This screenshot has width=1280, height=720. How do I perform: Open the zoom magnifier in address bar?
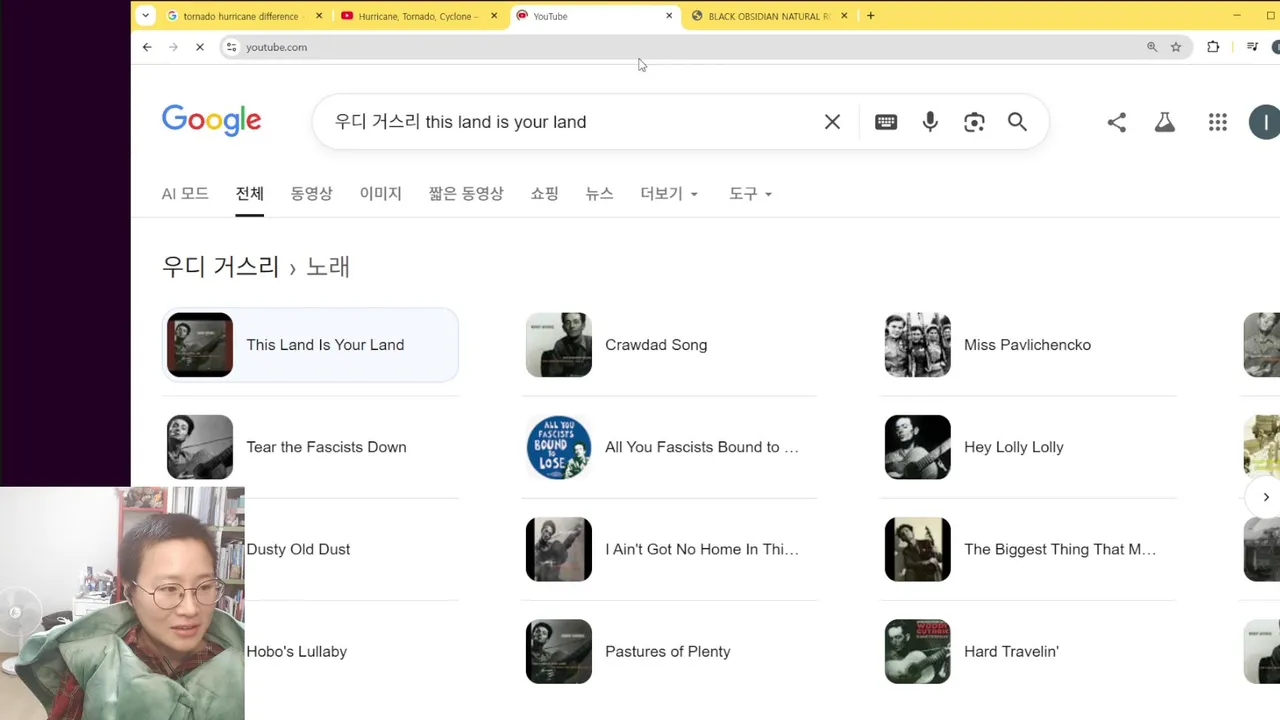point(1152,47)
